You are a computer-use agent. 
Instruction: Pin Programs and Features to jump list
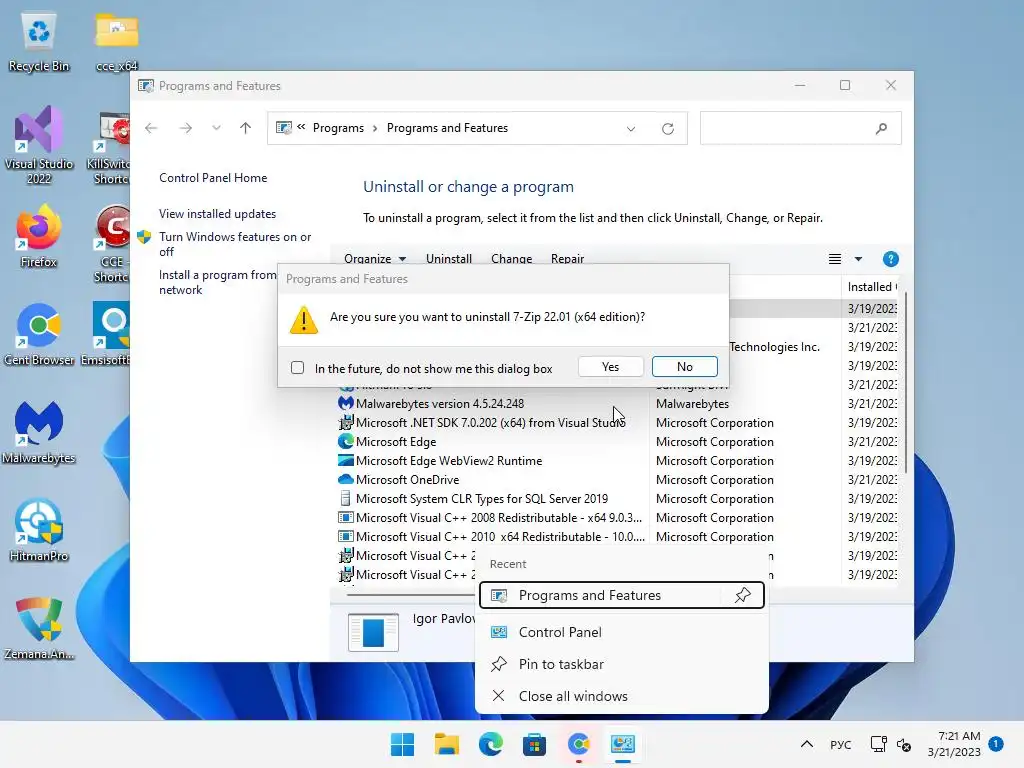[x=743, y=595]
